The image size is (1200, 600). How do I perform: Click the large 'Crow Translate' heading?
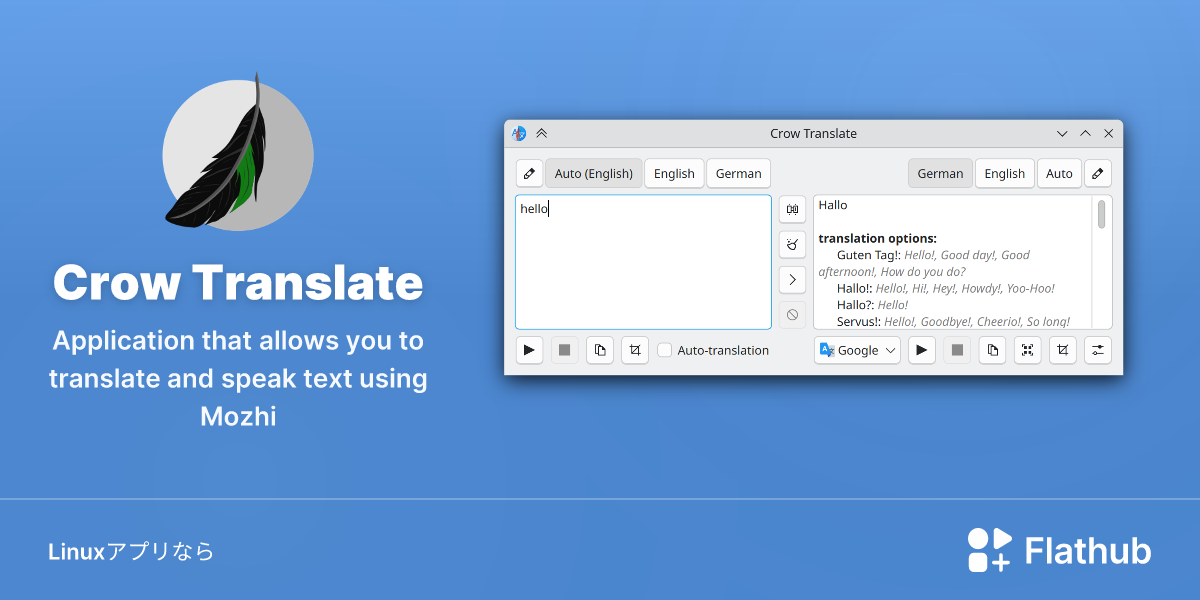click(x=238, y=283)
